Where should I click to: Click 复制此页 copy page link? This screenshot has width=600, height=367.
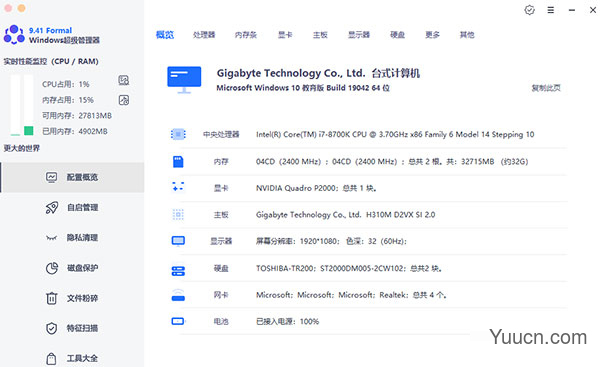[x=546, y=88]
